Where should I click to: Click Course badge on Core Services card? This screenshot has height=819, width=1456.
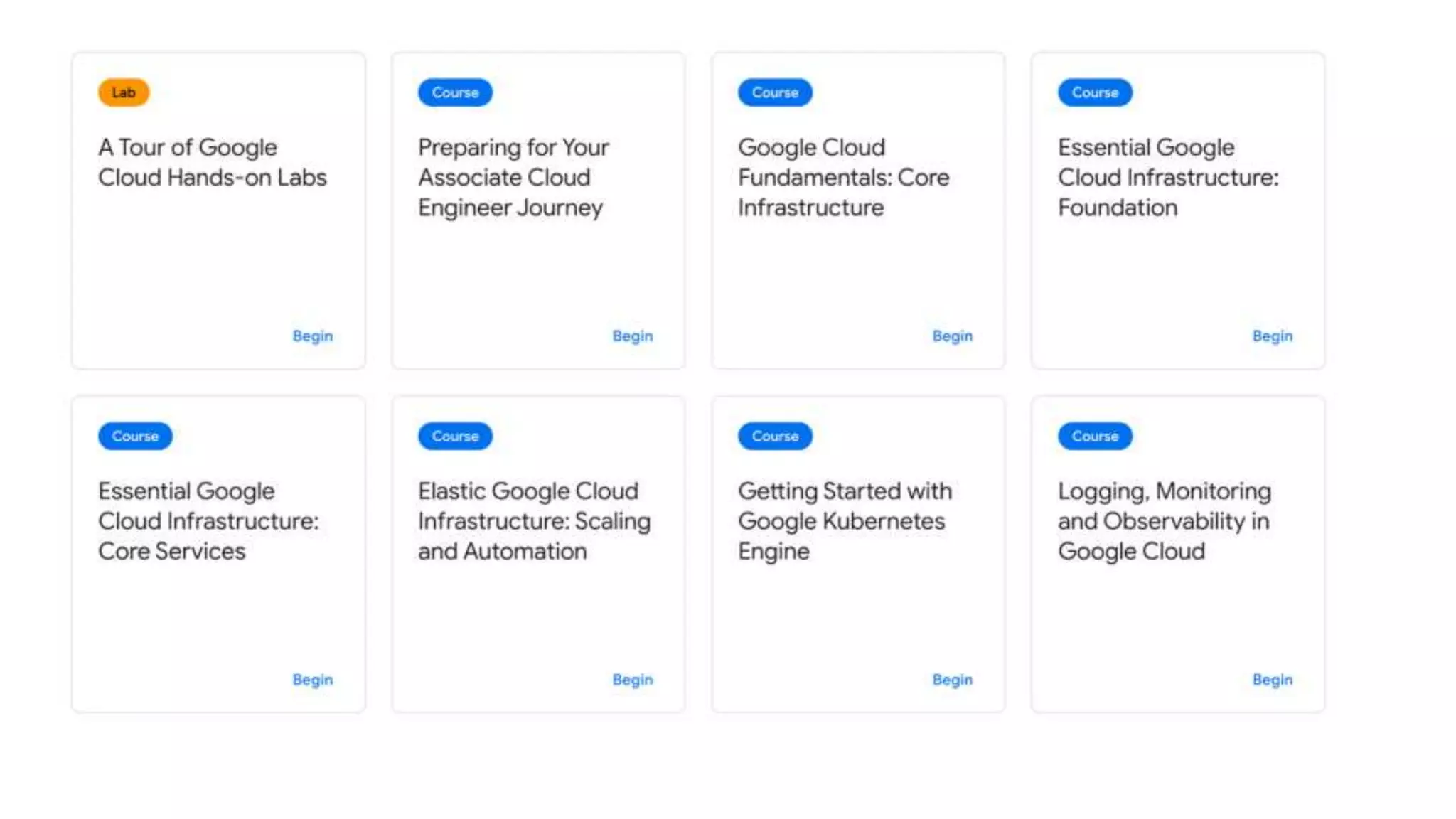click(x=135, y=436)
